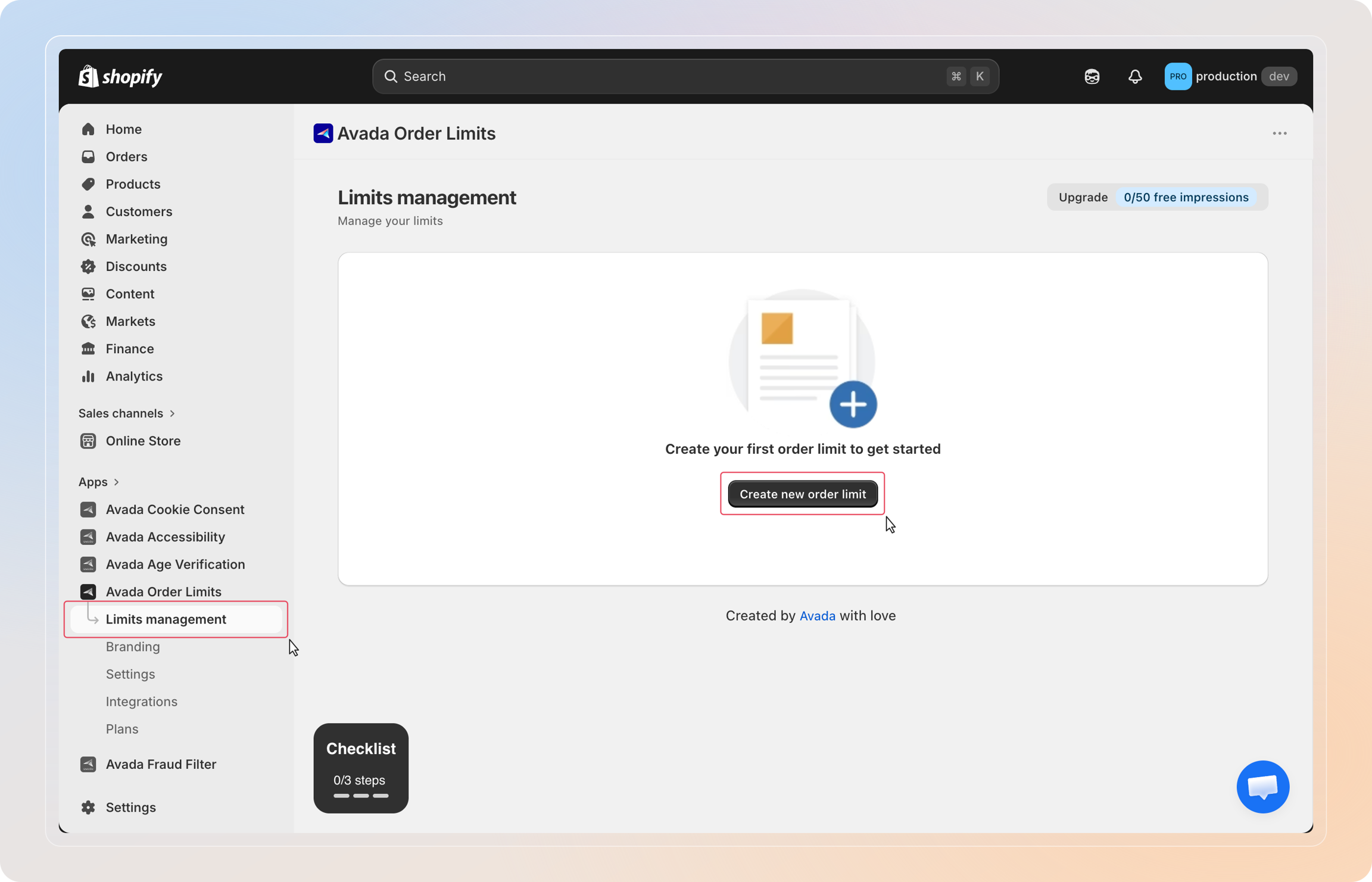Click the Discounts badge icon

(x=88, y=266)
